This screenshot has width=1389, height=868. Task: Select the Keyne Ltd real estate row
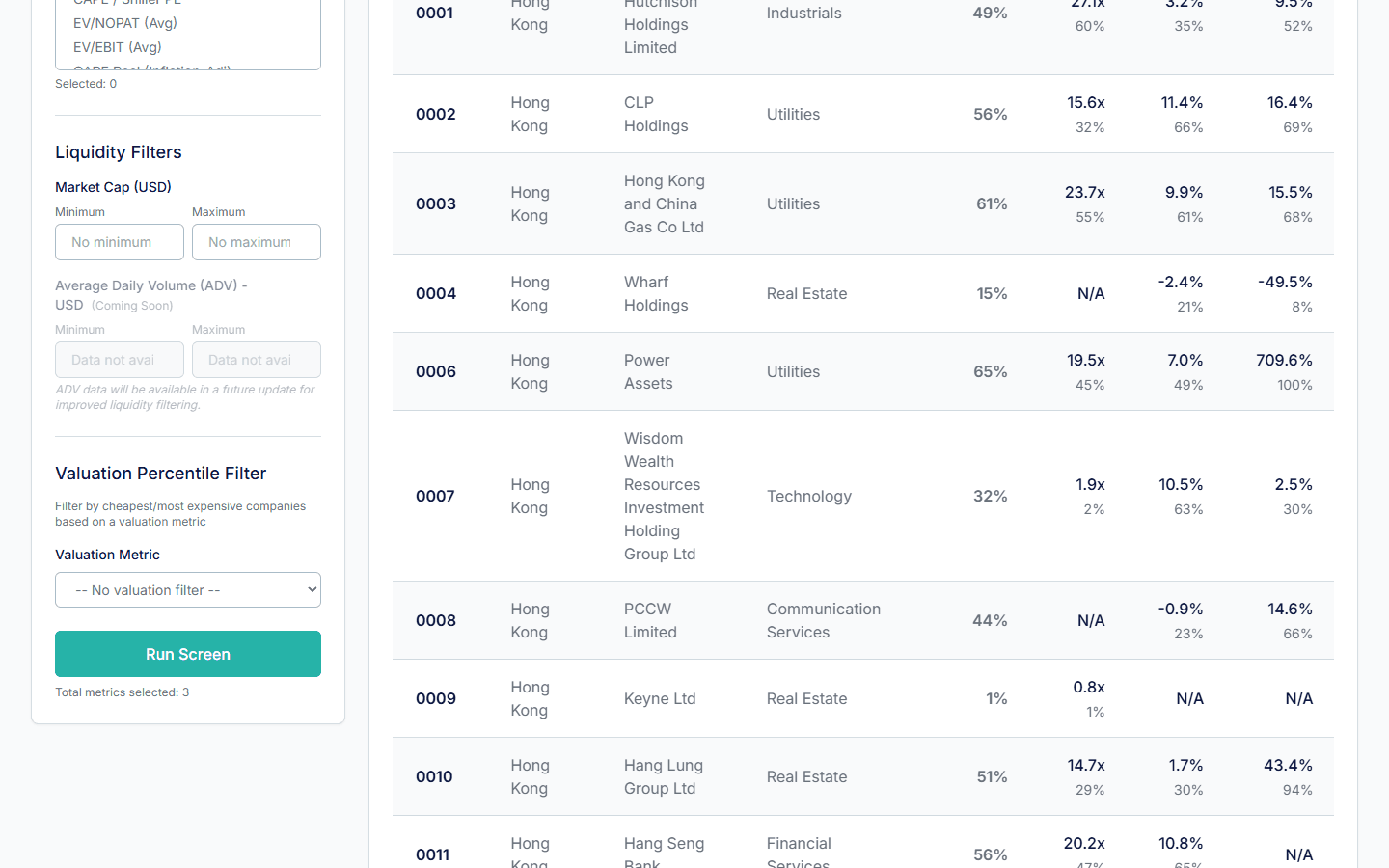(862, 698)
